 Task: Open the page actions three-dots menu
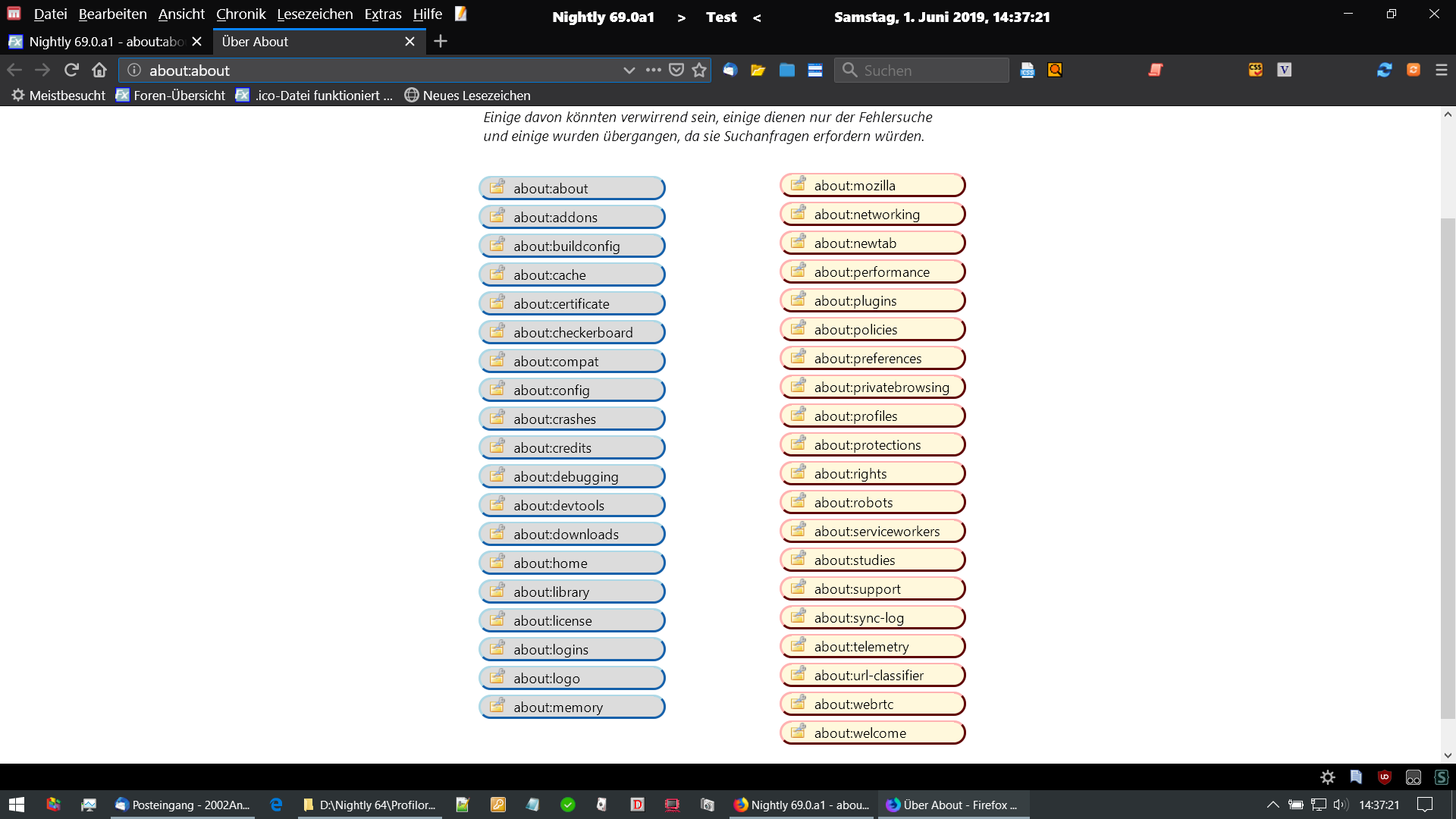pos(653,70)
